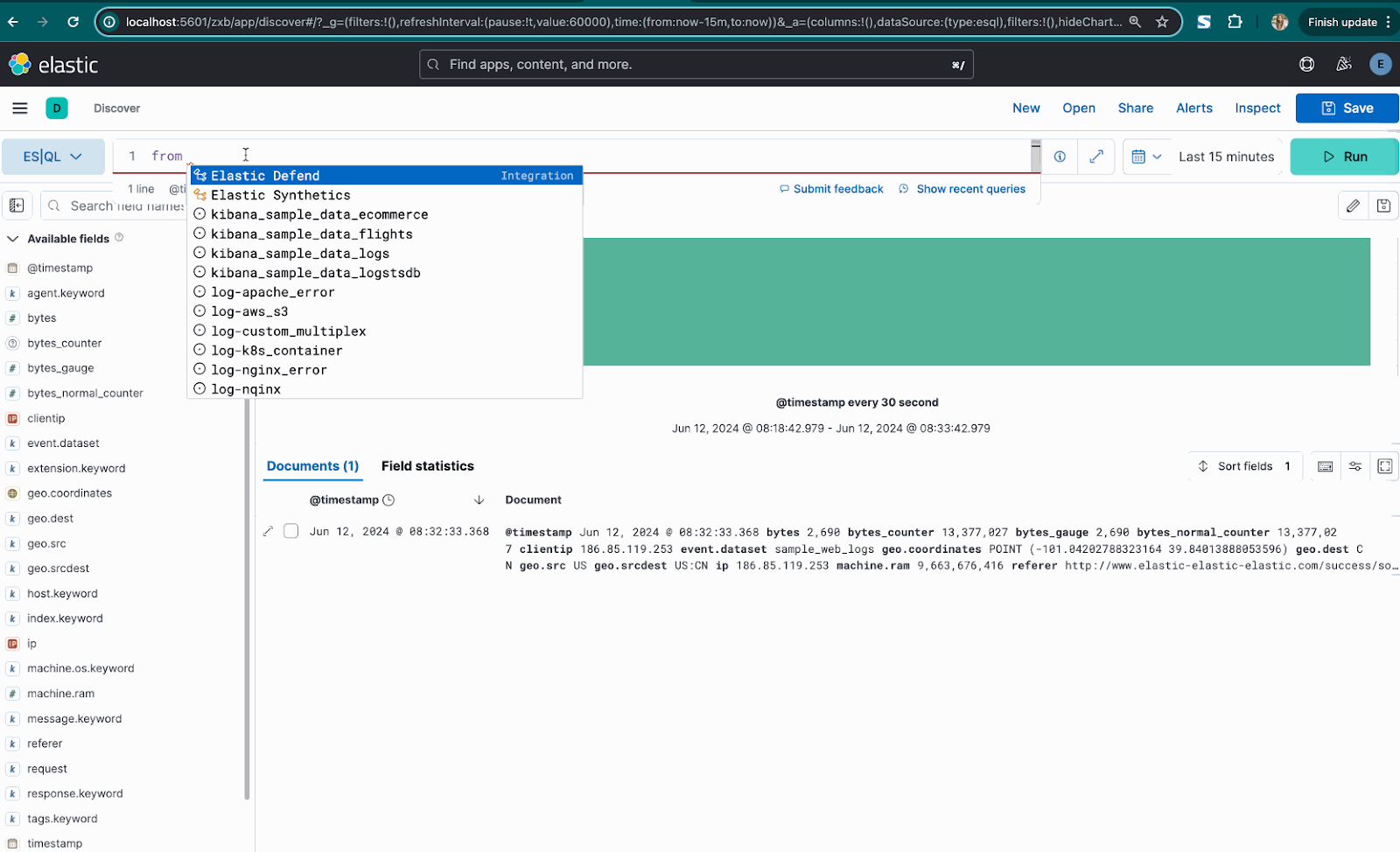Screen dimensions: 1400x852
Task: Bookmark this page with the star
Action: click(x=1162, y=22)
